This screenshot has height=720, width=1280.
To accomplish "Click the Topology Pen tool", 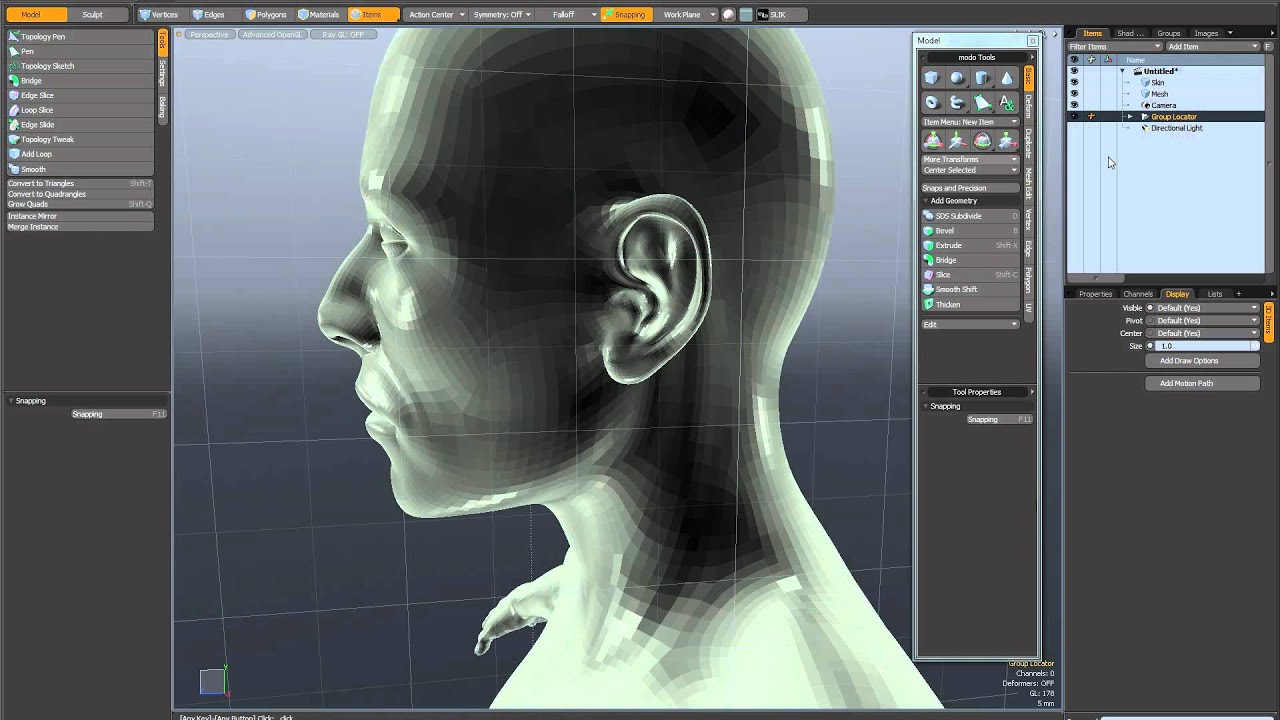I will [80, 36].
